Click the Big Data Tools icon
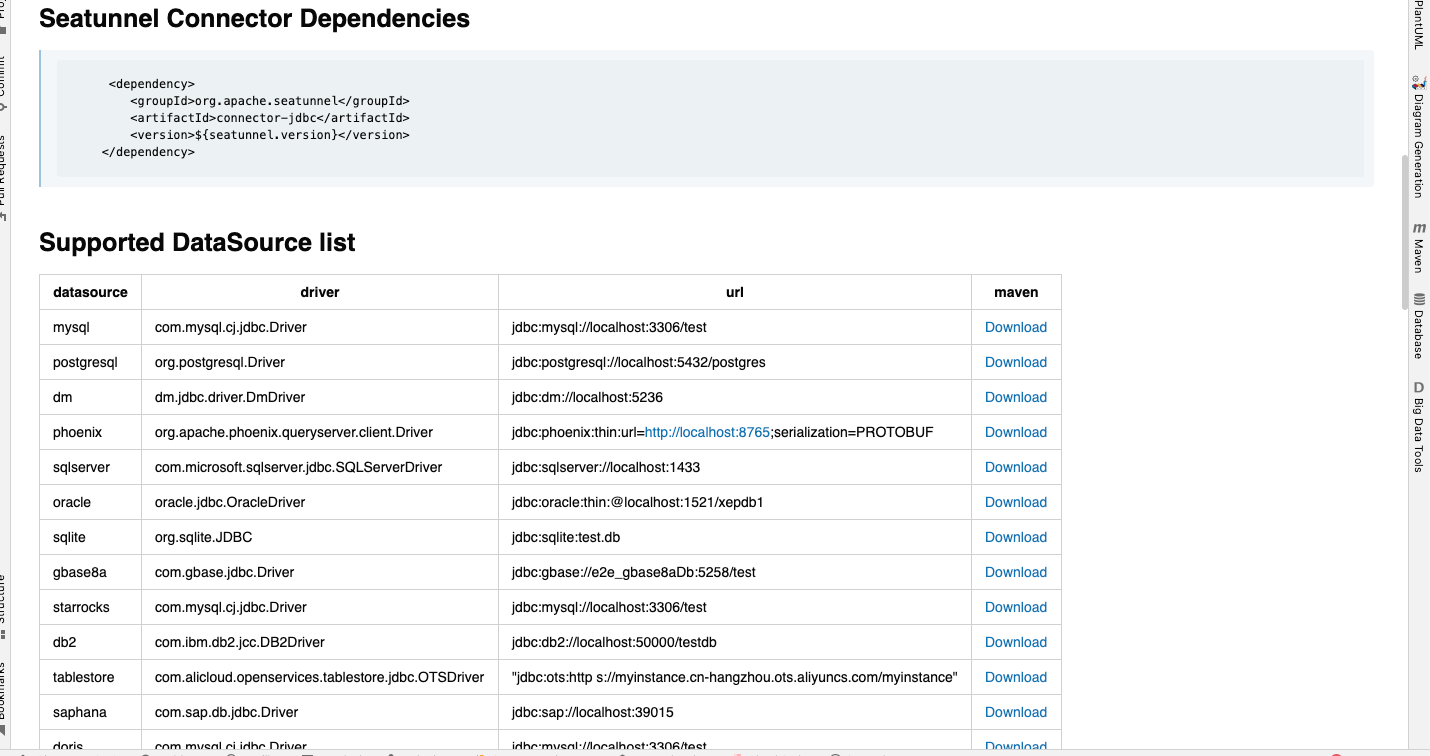The width and height of the screenshot is (1430, 756). point(1418,426)
